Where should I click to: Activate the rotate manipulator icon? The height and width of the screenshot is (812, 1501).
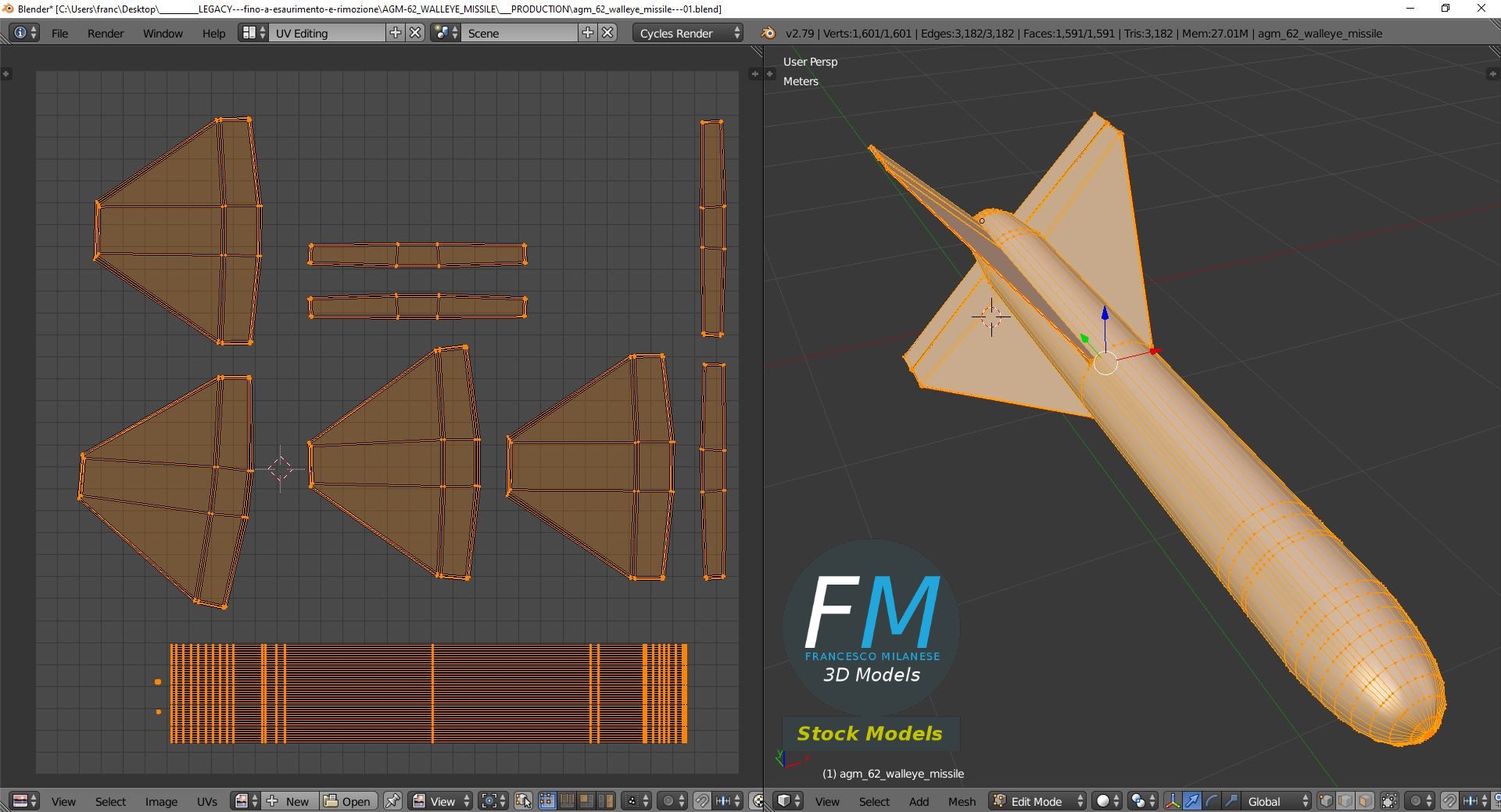pyautogui.click(x=1212, y=801)
